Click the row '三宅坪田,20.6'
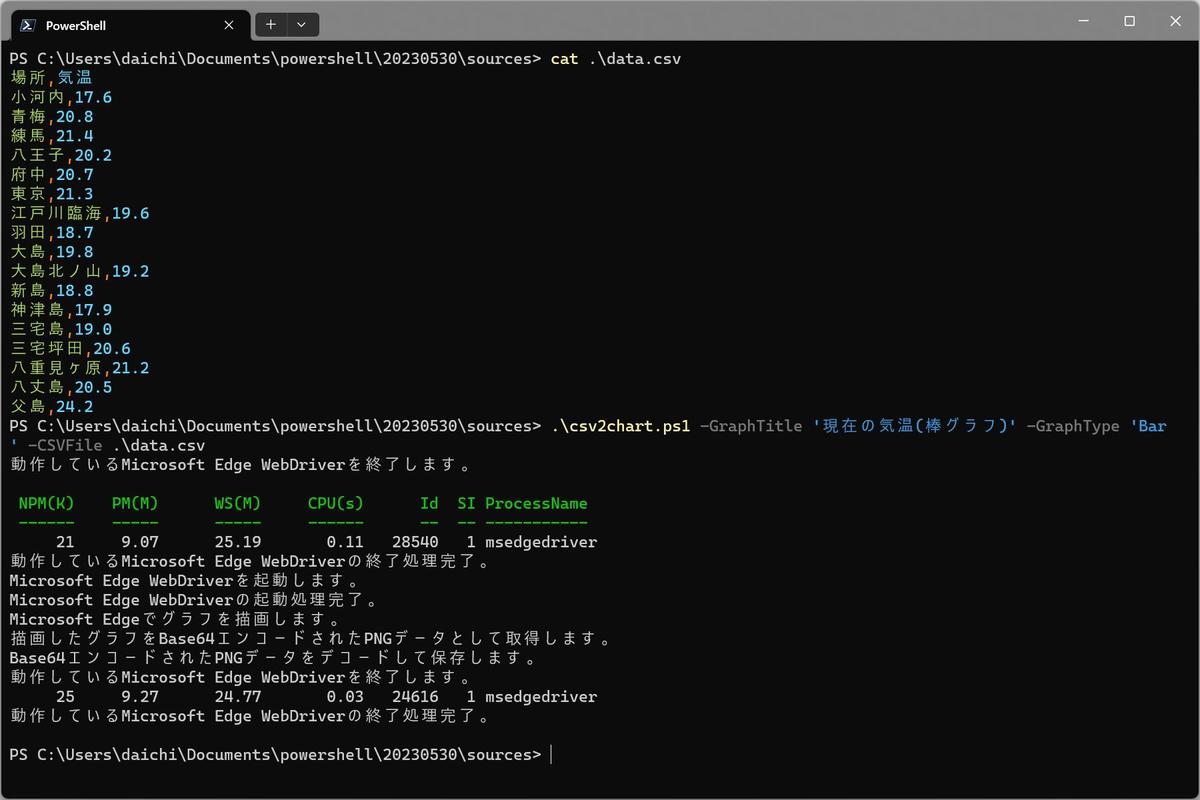Screen dimensions: 1200x800 [71, 348]
